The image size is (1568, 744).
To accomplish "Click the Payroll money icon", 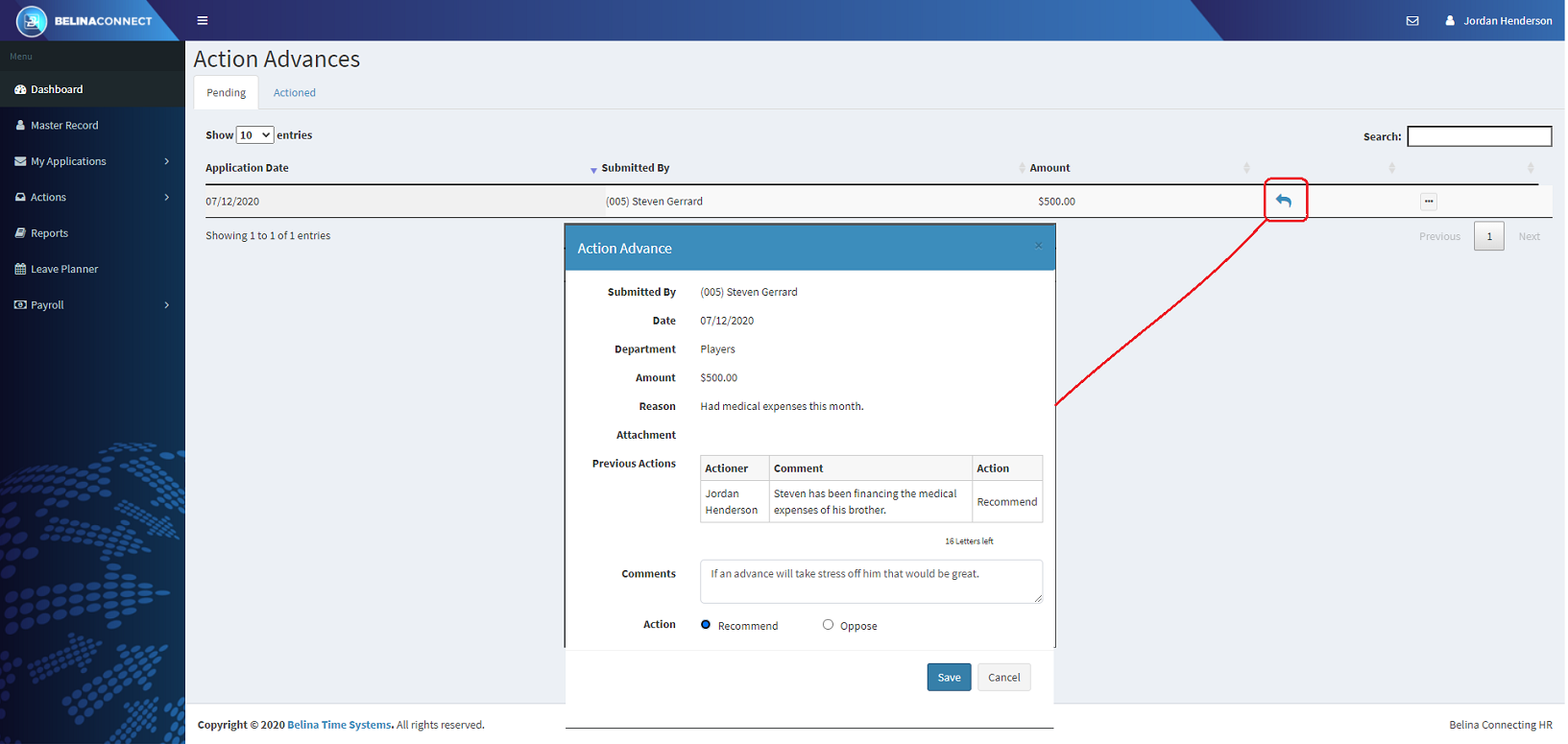I will click(x=20, y=305).
